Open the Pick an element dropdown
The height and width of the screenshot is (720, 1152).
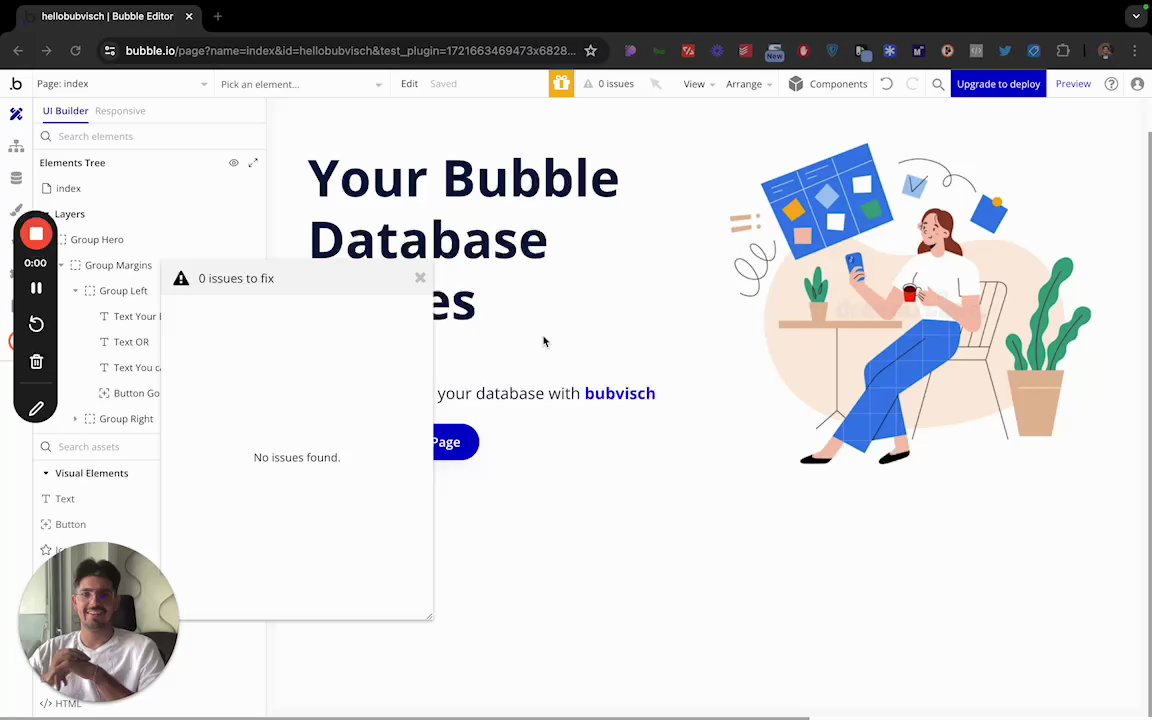point(301,84)
